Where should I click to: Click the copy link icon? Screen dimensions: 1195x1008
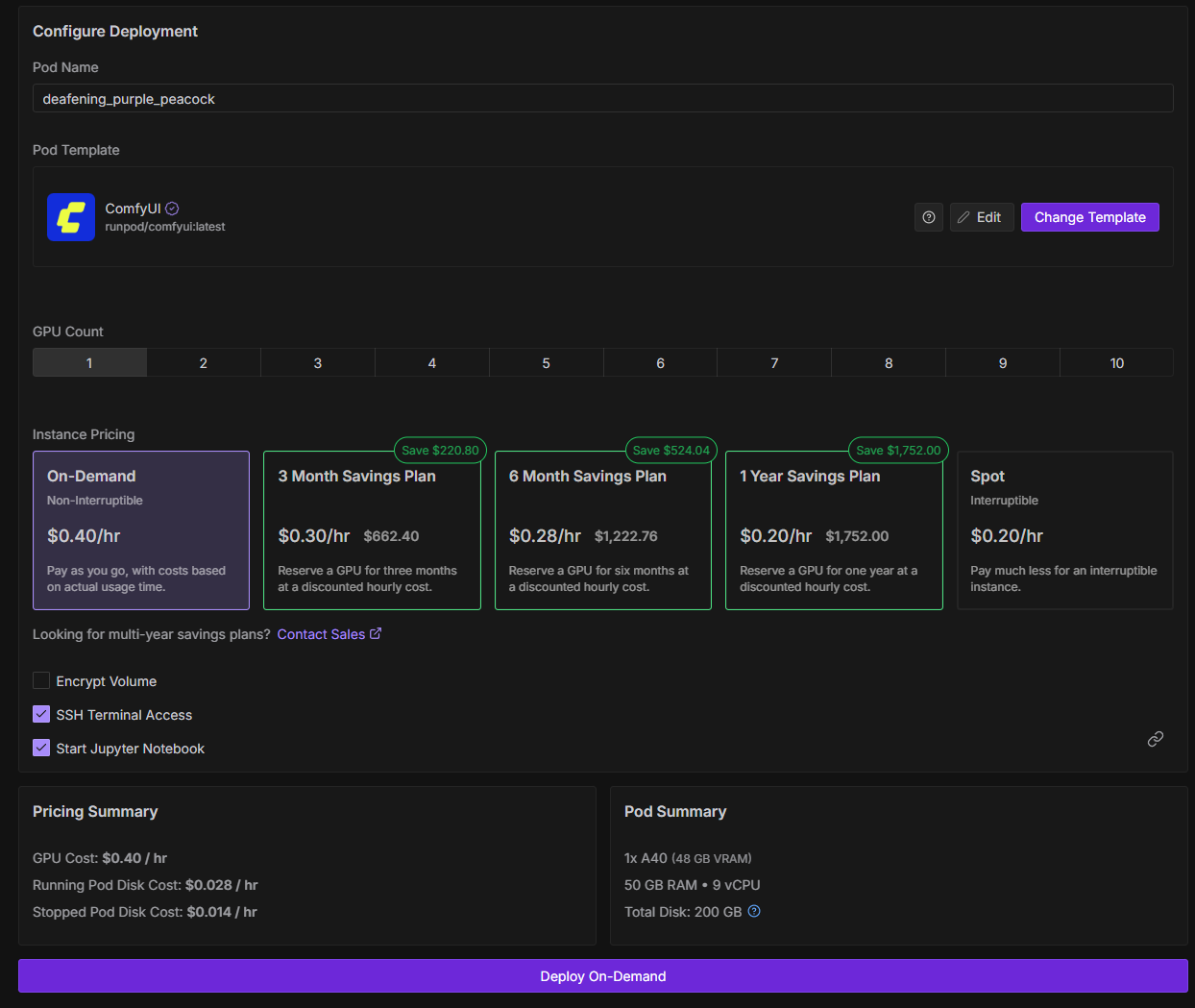coord(1155,739)
